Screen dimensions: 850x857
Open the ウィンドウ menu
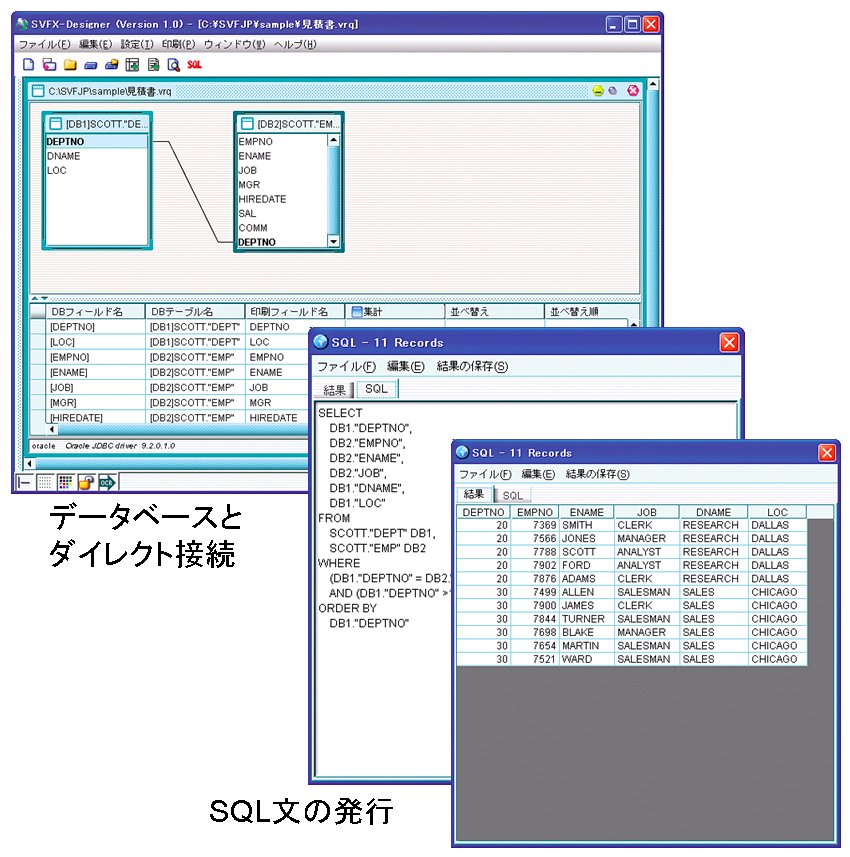click(234, 44)
